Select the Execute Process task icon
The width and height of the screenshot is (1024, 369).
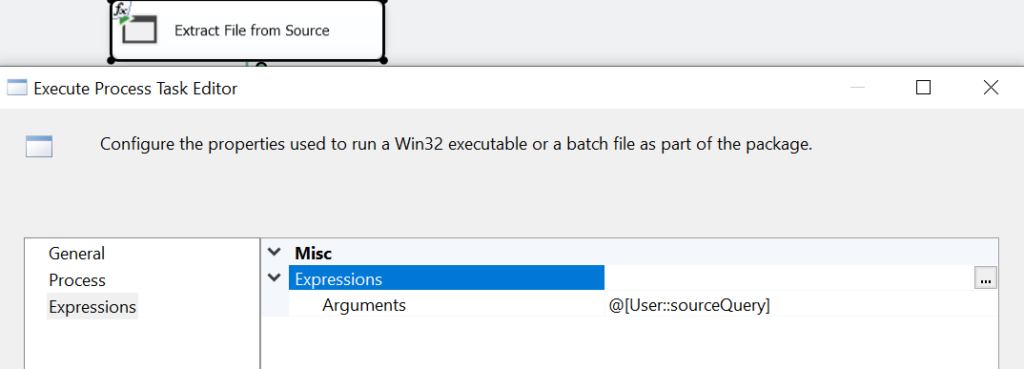click(140, 31)
